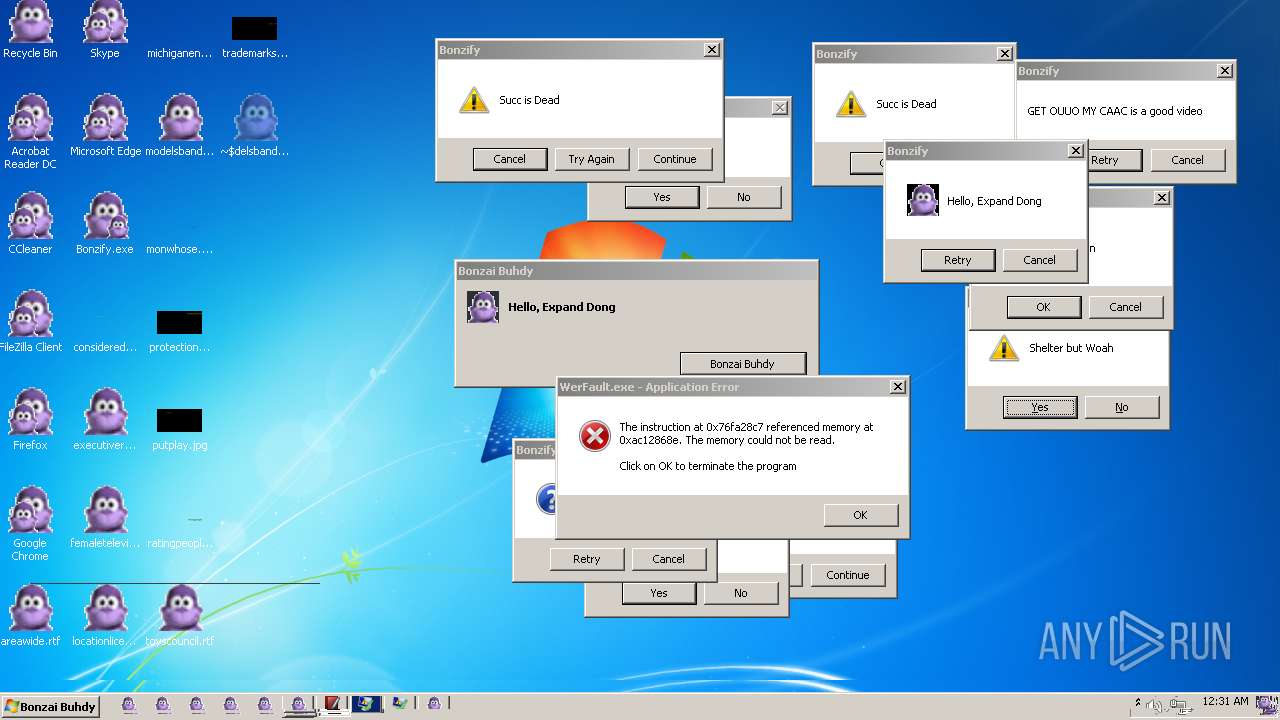Click Cancel next to Try Again button
Screen dimensions: 1280x720
click(x=509, y=159)
